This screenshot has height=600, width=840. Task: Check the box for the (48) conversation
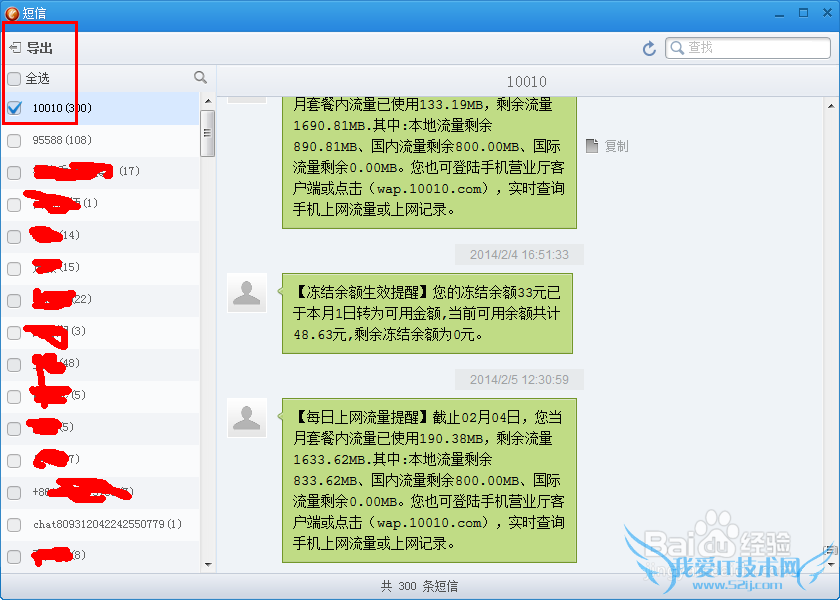(x=14, y=365)
